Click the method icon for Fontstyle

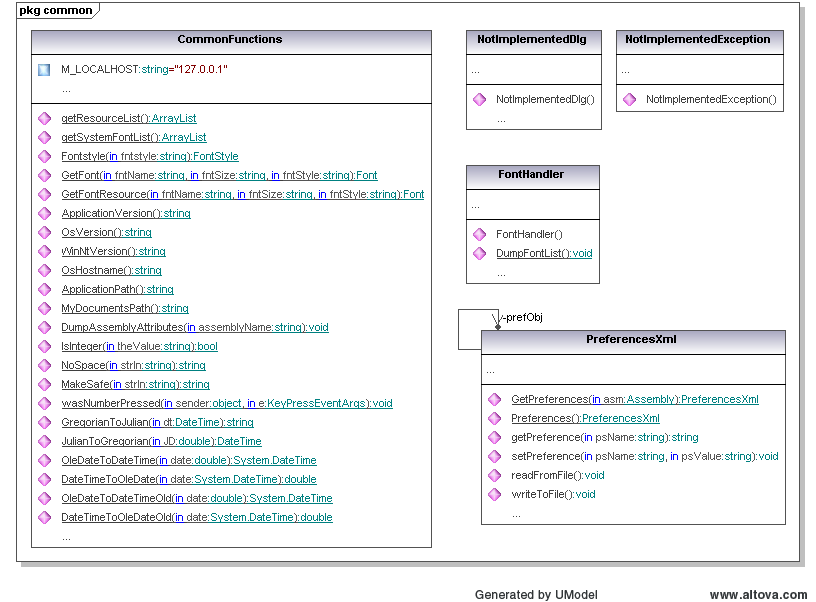click(45, 157)
